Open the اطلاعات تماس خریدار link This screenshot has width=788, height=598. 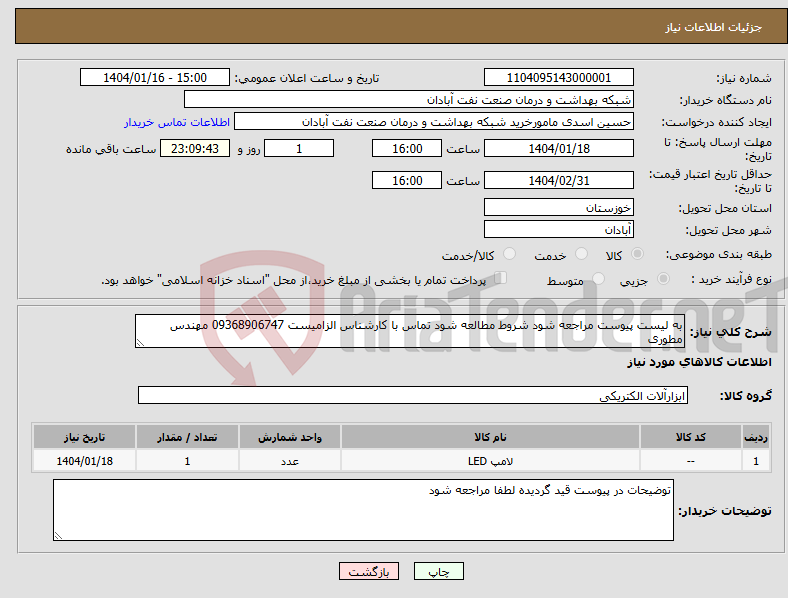click(x=177, y=122)
